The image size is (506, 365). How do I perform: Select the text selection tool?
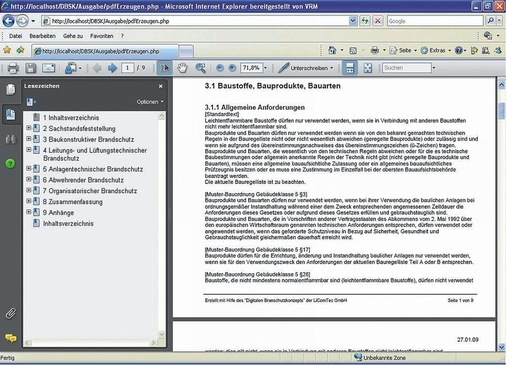165,68
